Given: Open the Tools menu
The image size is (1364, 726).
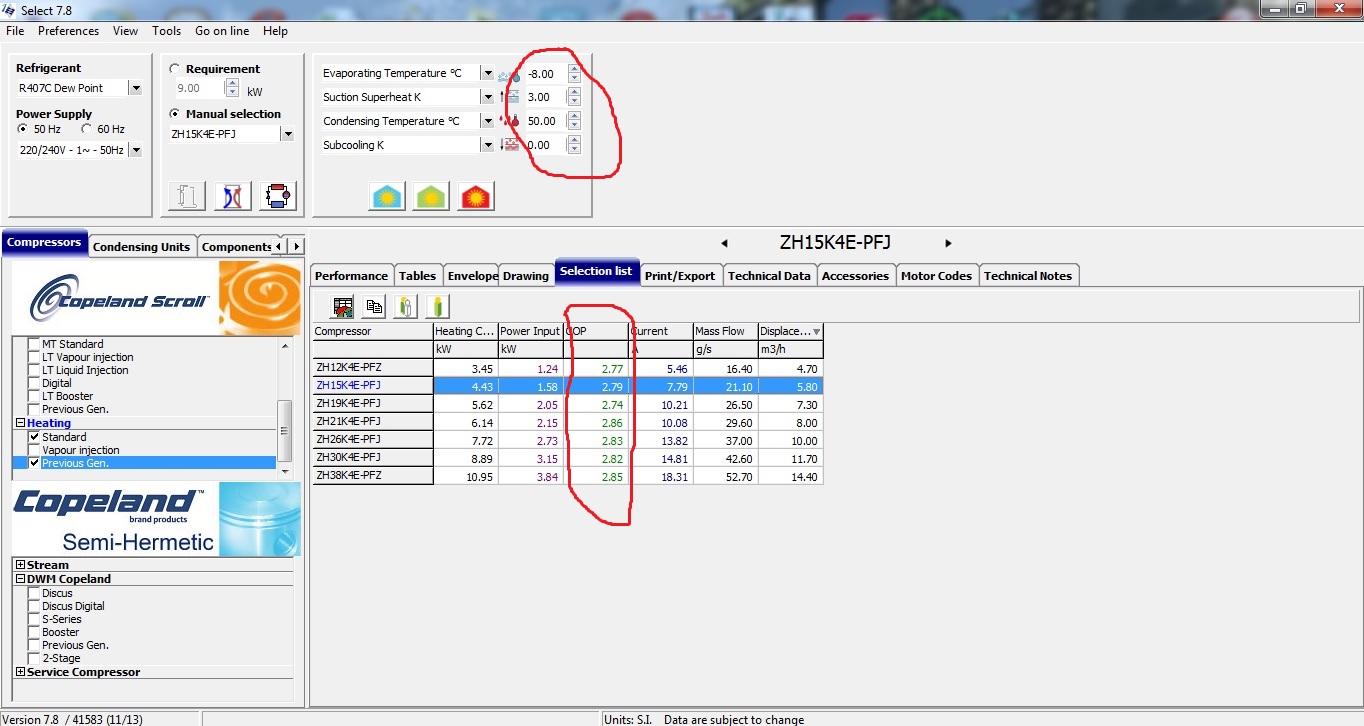Looking at the screenshot, I should coord(167,31).
